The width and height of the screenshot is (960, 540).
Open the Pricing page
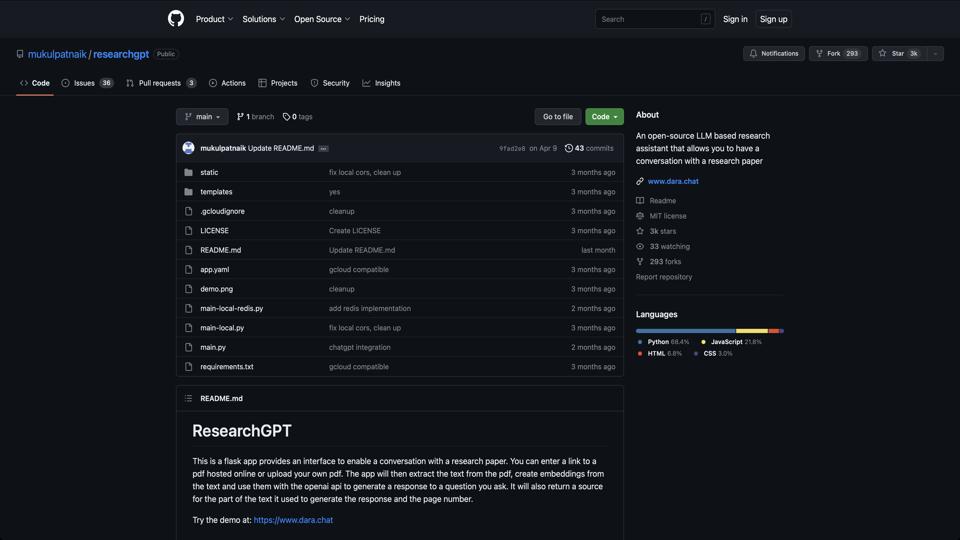pyautogui.click(x=372, y=19)
